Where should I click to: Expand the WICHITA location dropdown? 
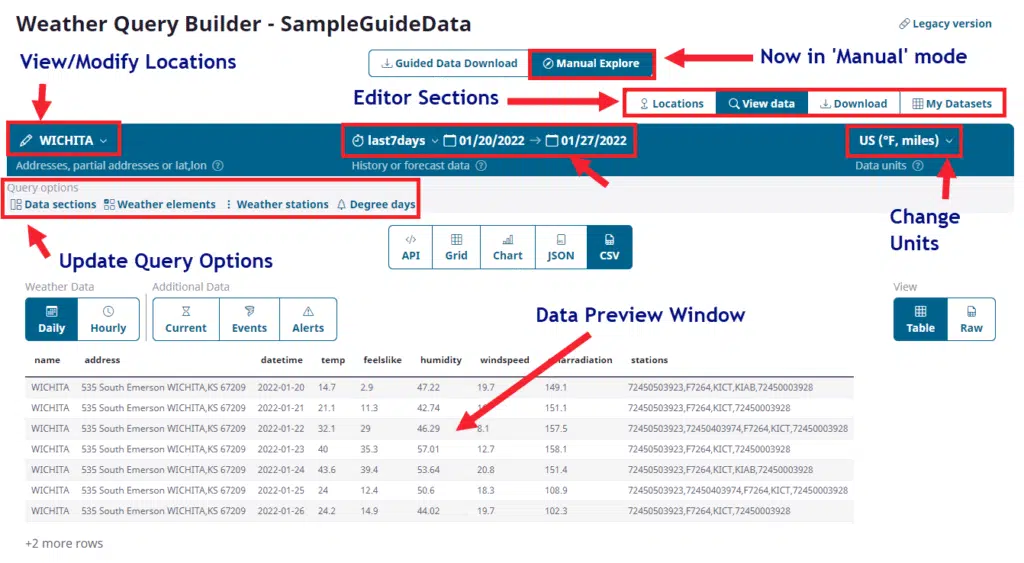click(64, 140)
